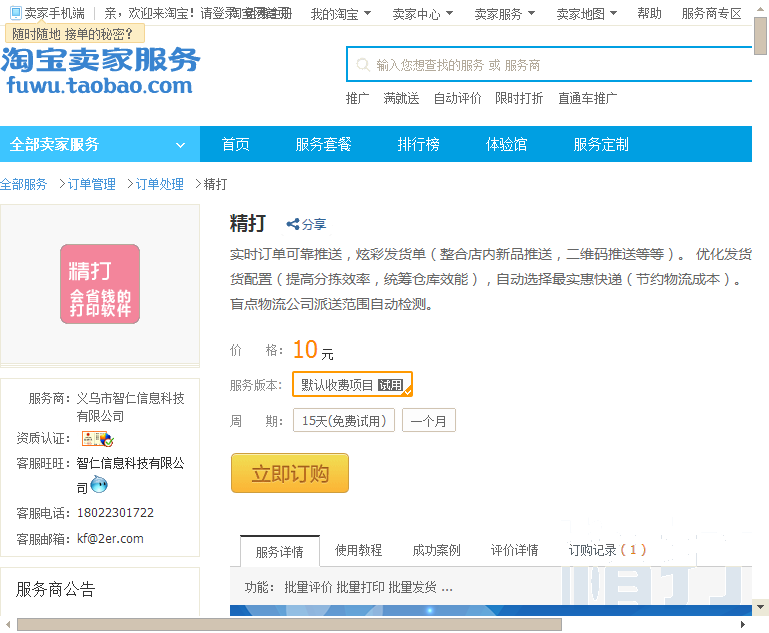Click the share icon next to 精打
This screenshot has width=769, height=633.
293,225
